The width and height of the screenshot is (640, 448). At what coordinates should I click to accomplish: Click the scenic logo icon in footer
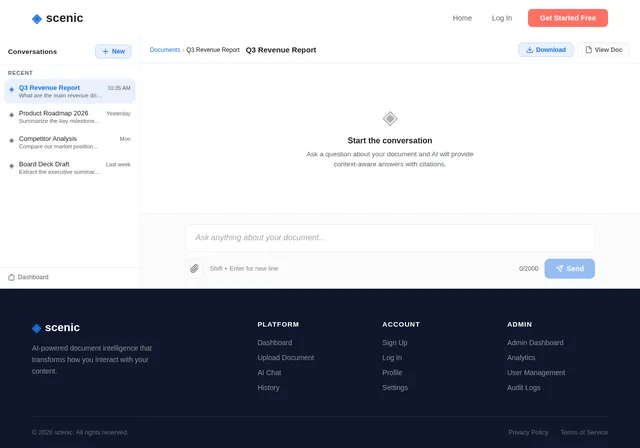pyautogui.click(x=36, y=328)
